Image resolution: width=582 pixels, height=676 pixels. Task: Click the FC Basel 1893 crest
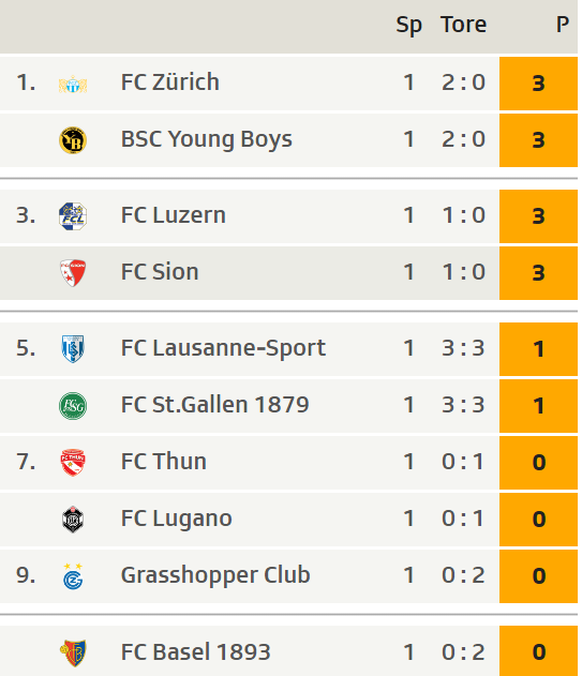(x=73, y=652)
